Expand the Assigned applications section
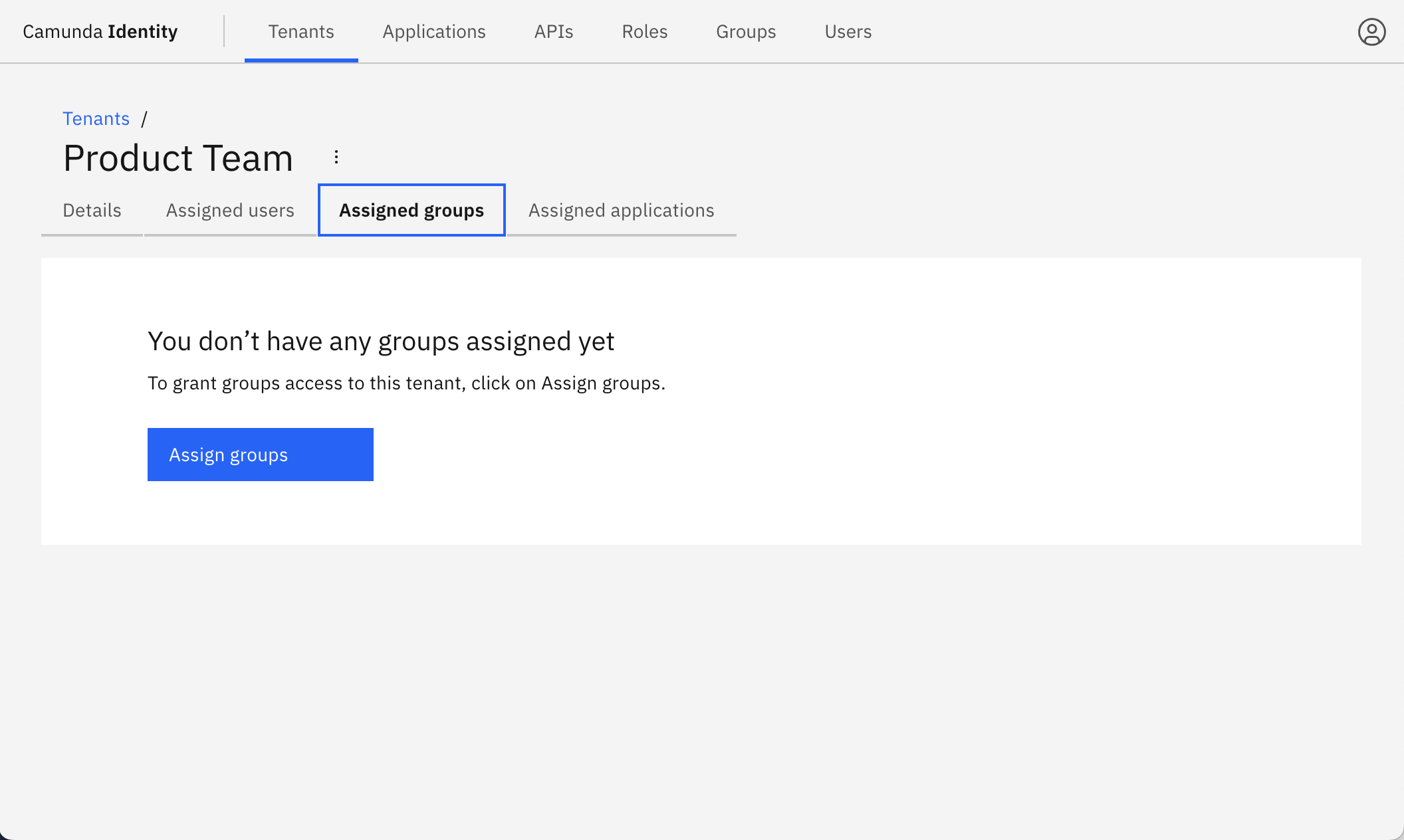1404x840 pixels. click(x=620, y=209)
